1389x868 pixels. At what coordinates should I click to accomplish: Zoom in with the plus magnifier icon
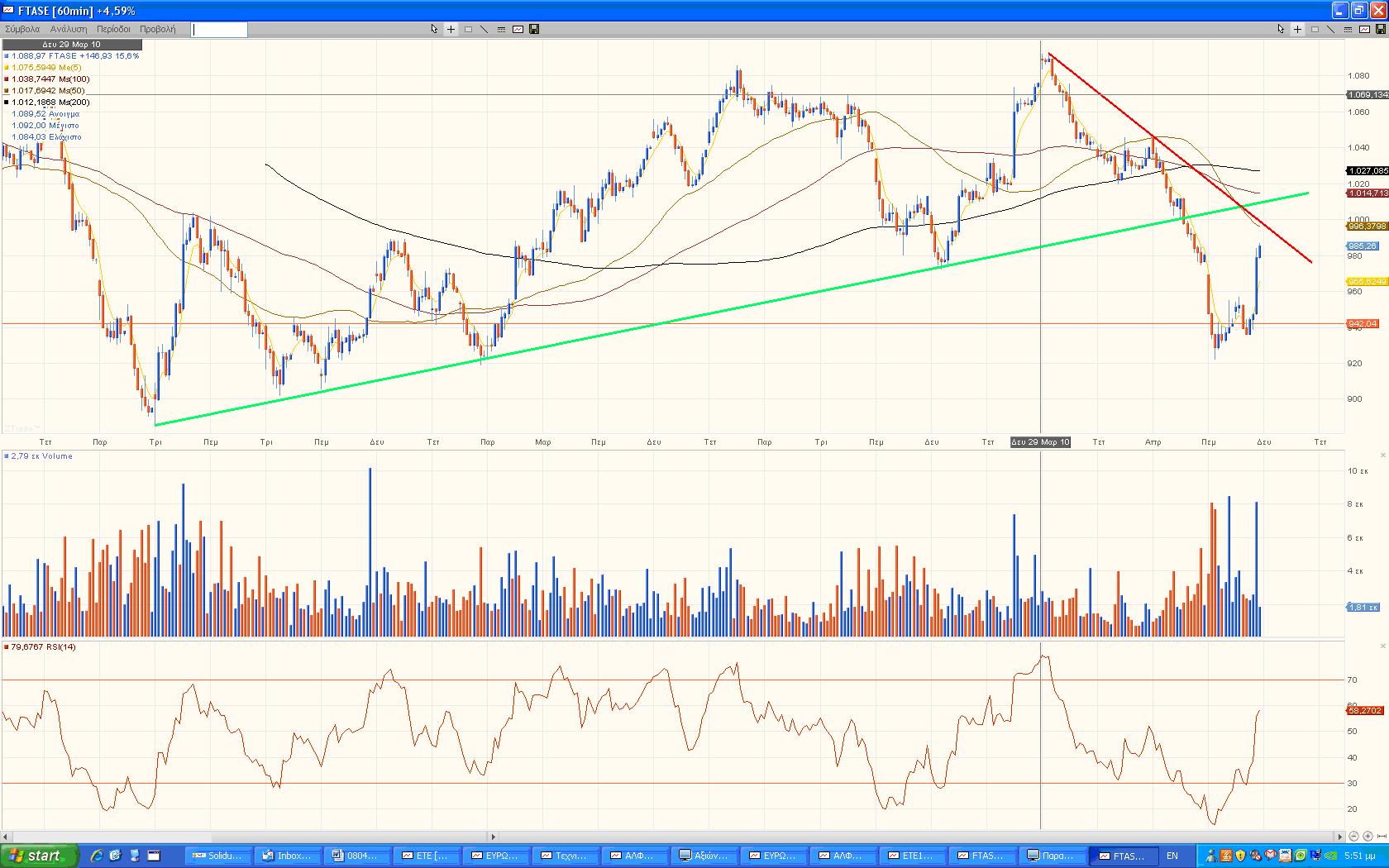tap(1368, 837)
